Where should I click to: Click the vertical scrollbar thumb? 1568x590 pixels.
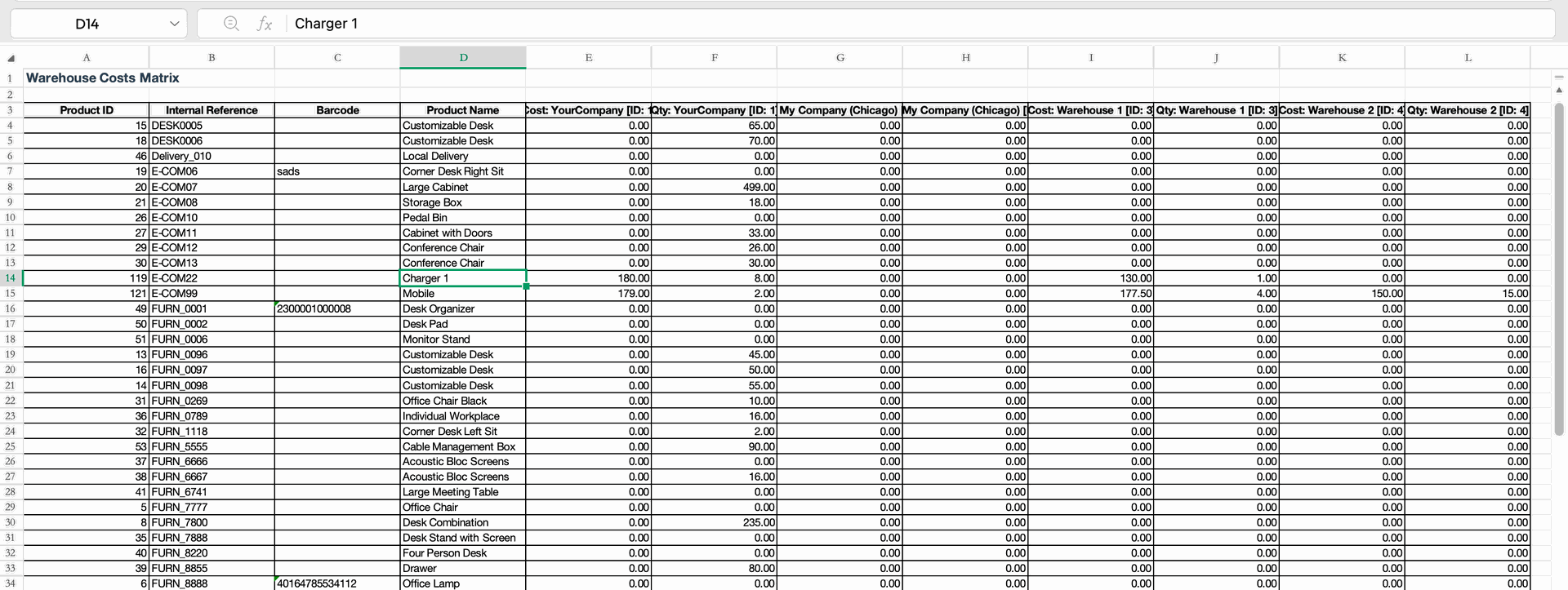click(1558, 269)
